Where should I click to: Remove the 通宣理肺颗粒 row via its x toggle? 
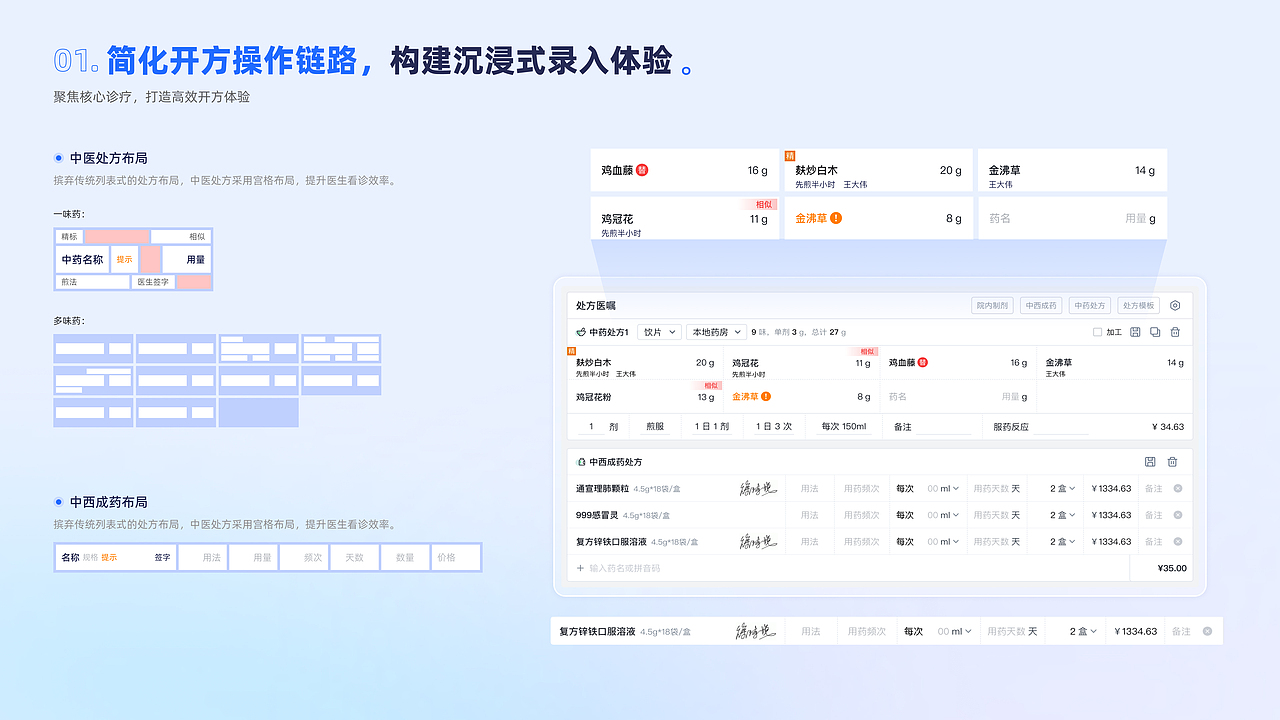tap(1176, 489)
